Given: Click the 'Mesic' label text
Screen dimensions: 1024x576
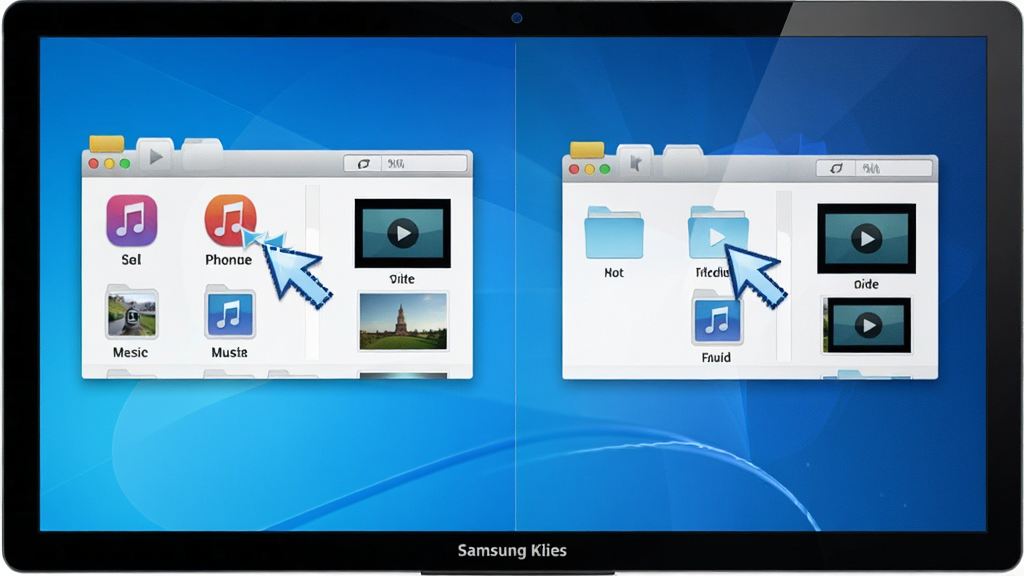Looking at the screenshot, I should pos(131,353).
